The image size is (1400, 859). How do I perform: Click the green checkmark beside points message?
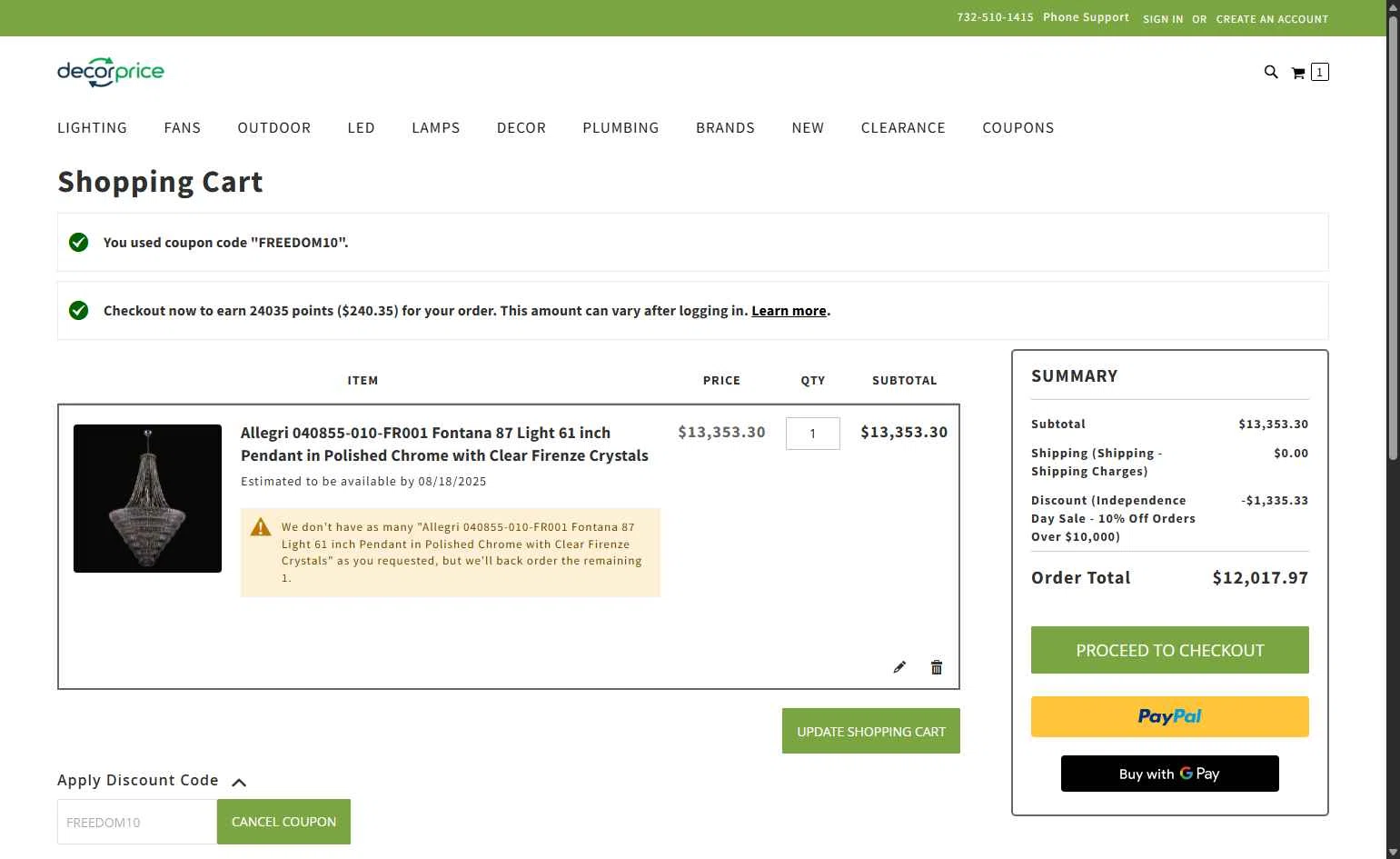tap(79, 310)
